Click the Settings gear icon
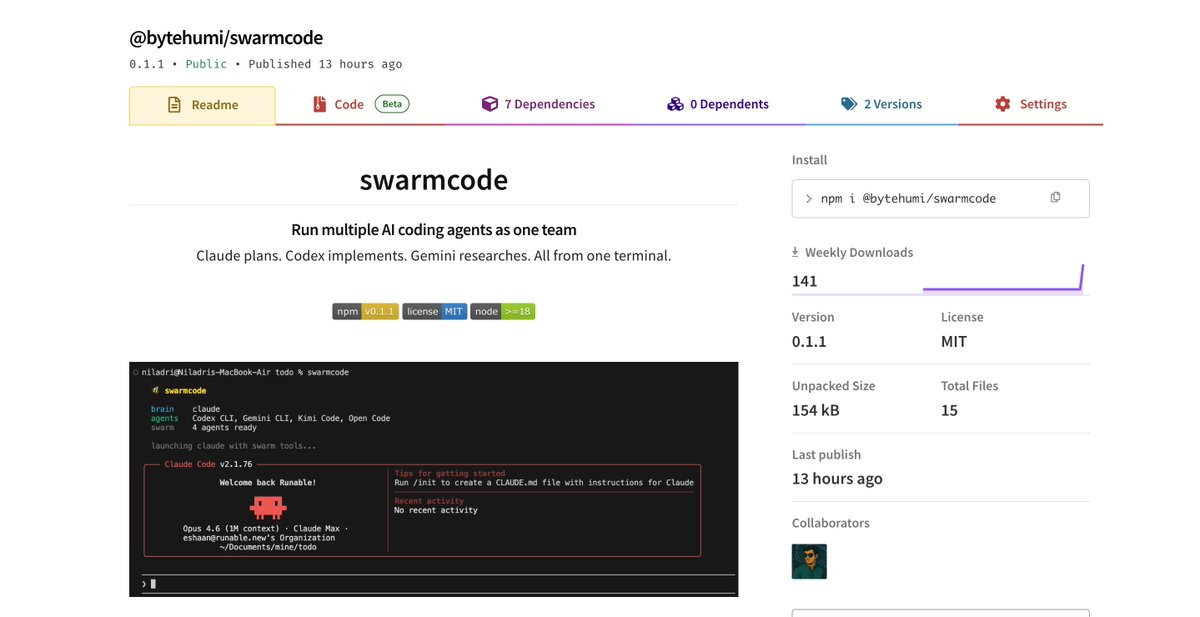This screenshot has width=1200, height=617. click(x=1002, y=104)
